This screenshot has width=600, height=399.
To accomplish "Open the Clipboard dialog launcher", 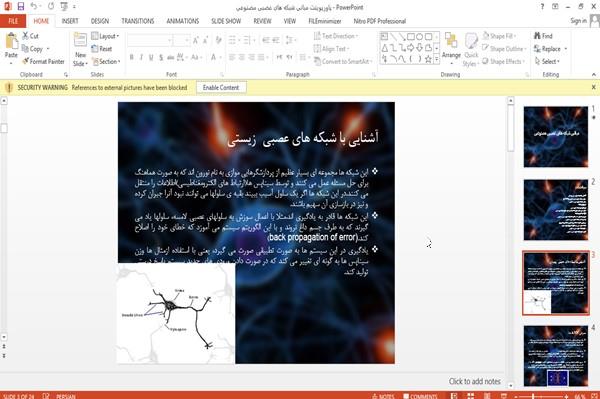I will [x=66, y=75].
